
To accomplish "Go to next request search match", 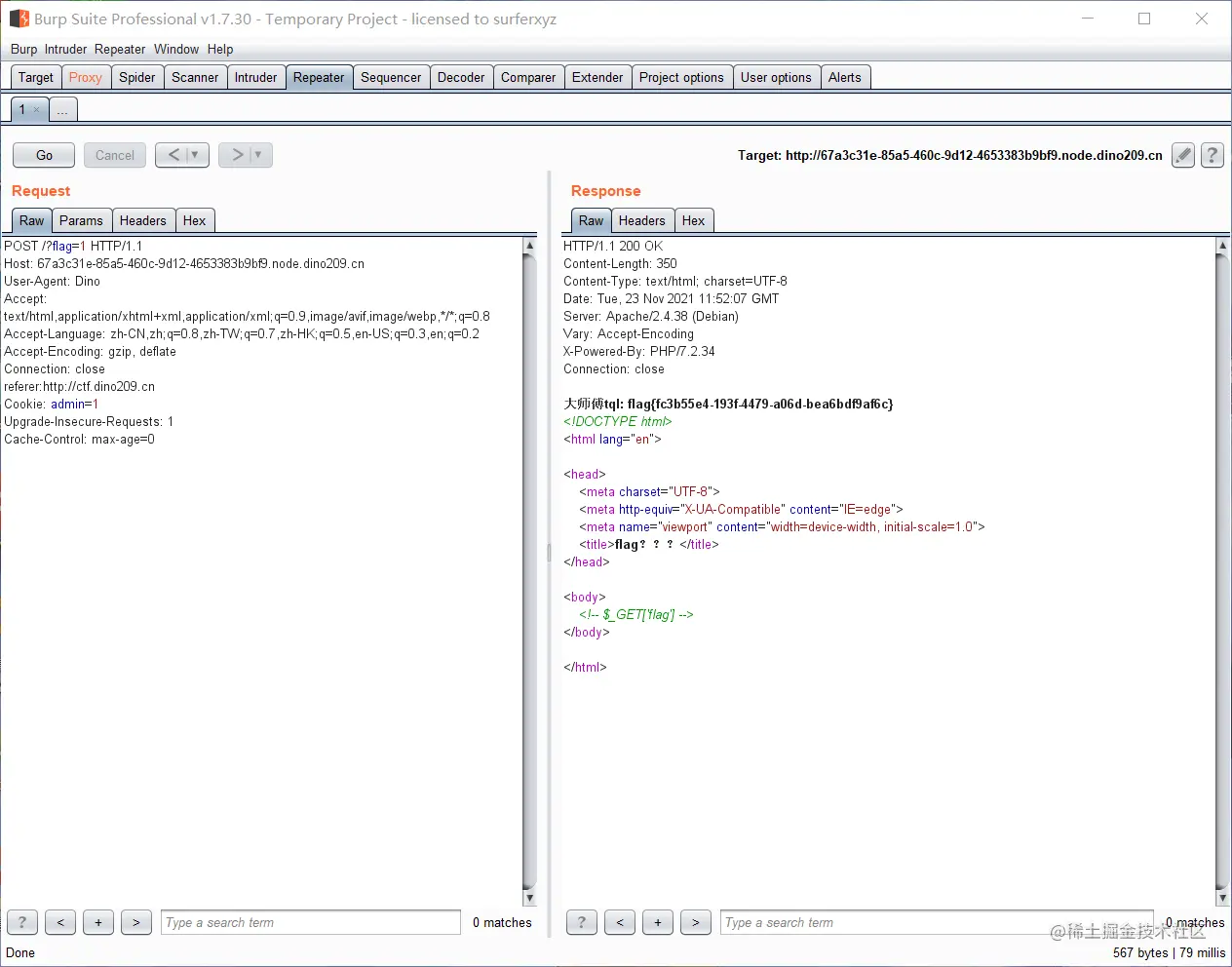I will coord(136,922).
